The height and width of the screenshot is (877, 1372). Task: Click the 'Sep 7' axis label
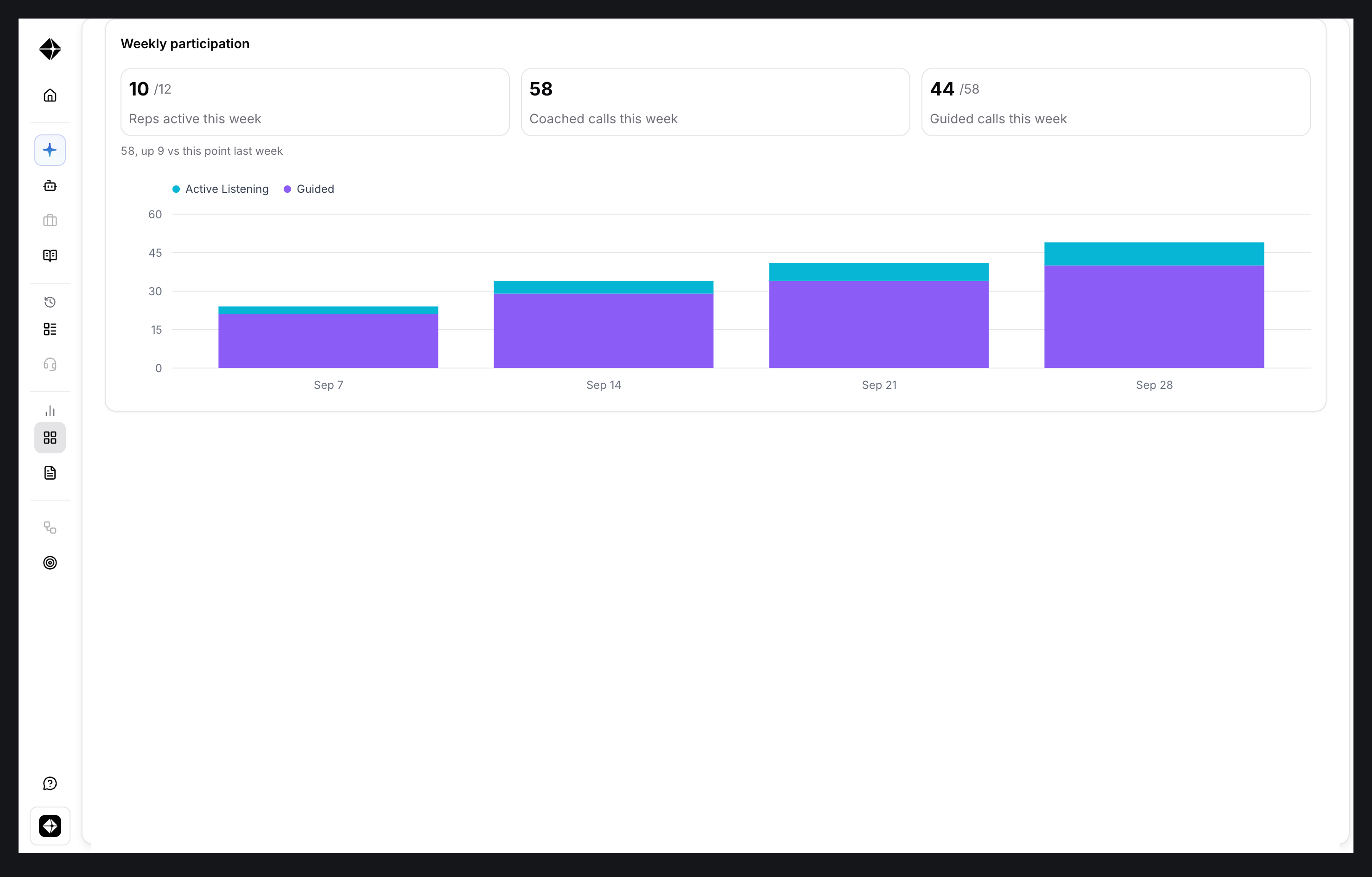(328, 385)
